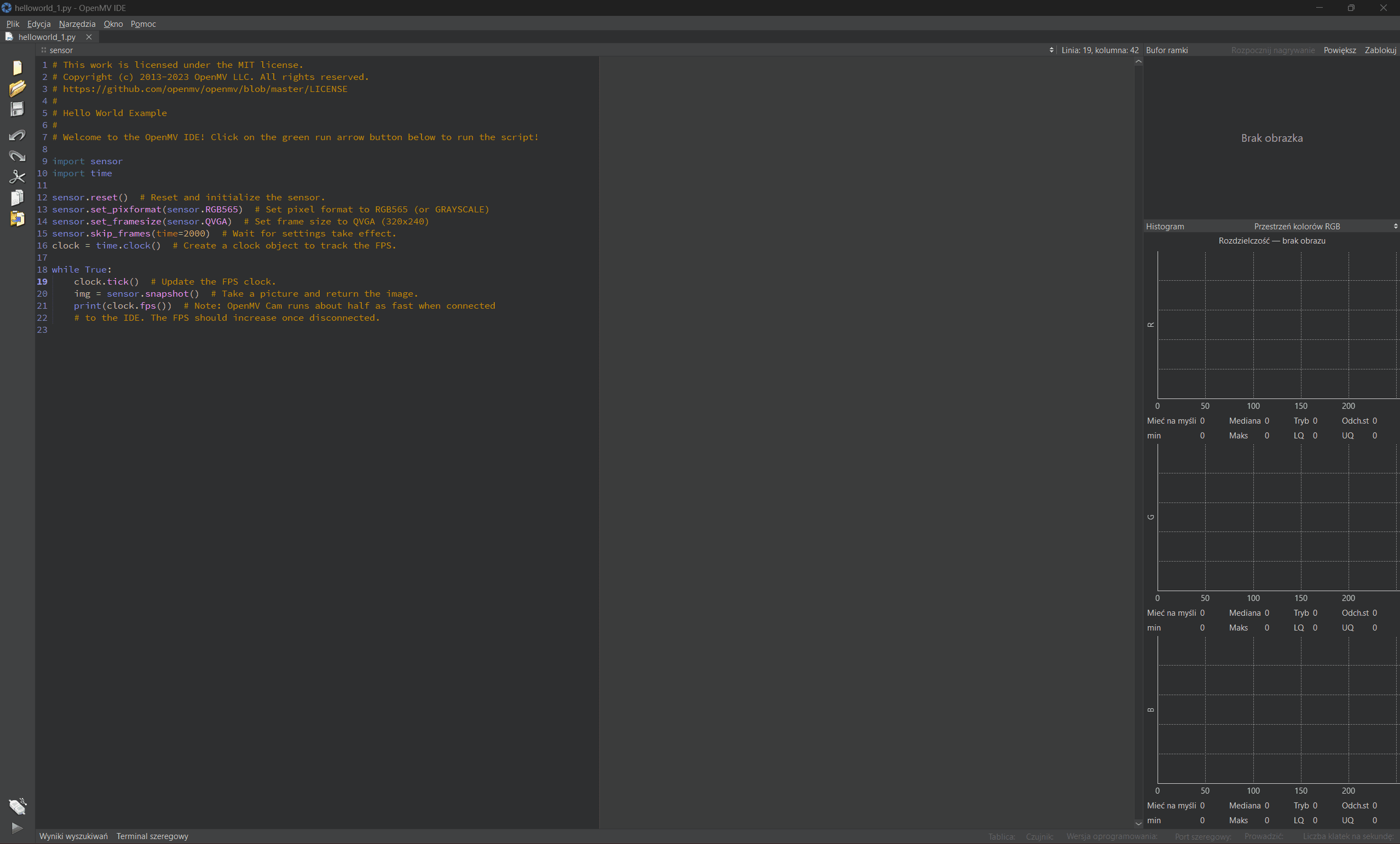Click 'import sensor' on line 9
The height and width of the screenshot is (844, 1400).
(88, 161)
